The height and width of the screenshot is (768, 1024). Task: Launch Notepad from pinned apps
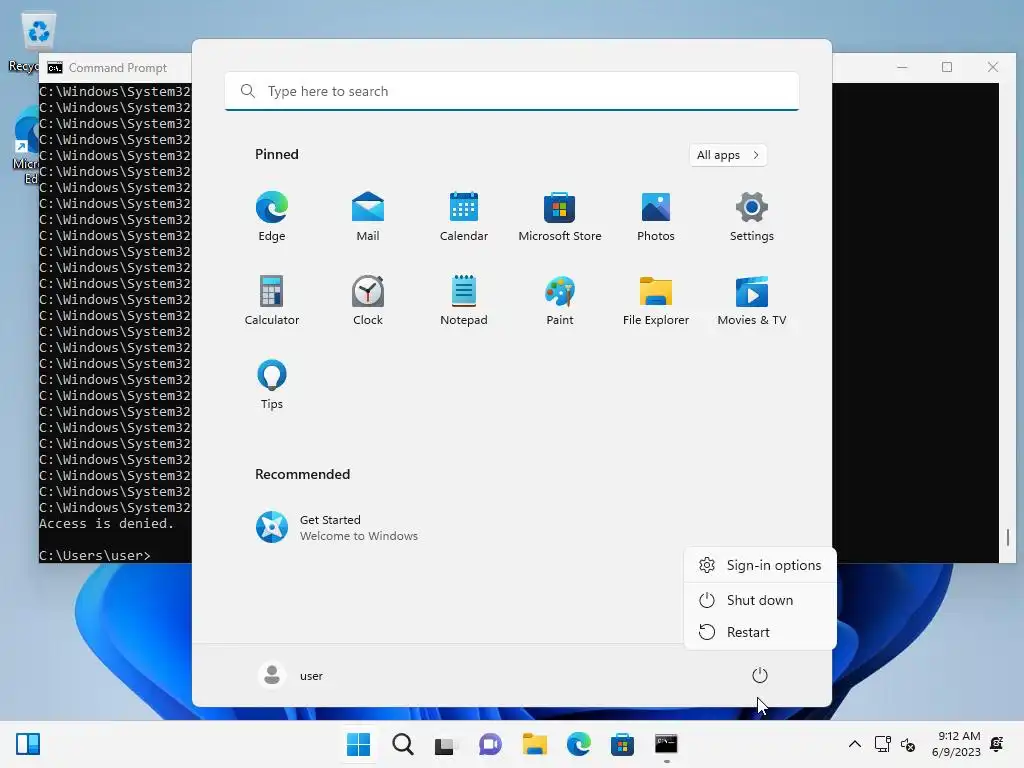coord(464,300)
